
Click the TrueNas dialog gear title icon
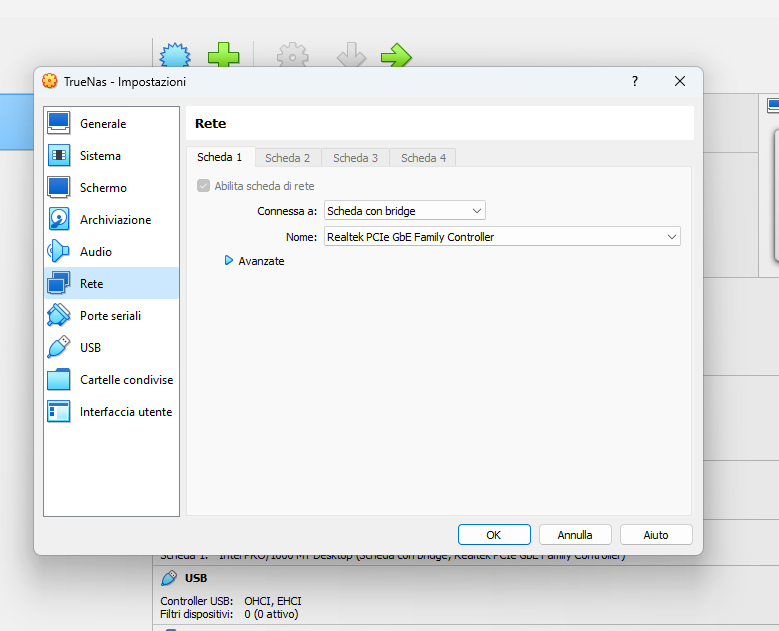(50, 81)
